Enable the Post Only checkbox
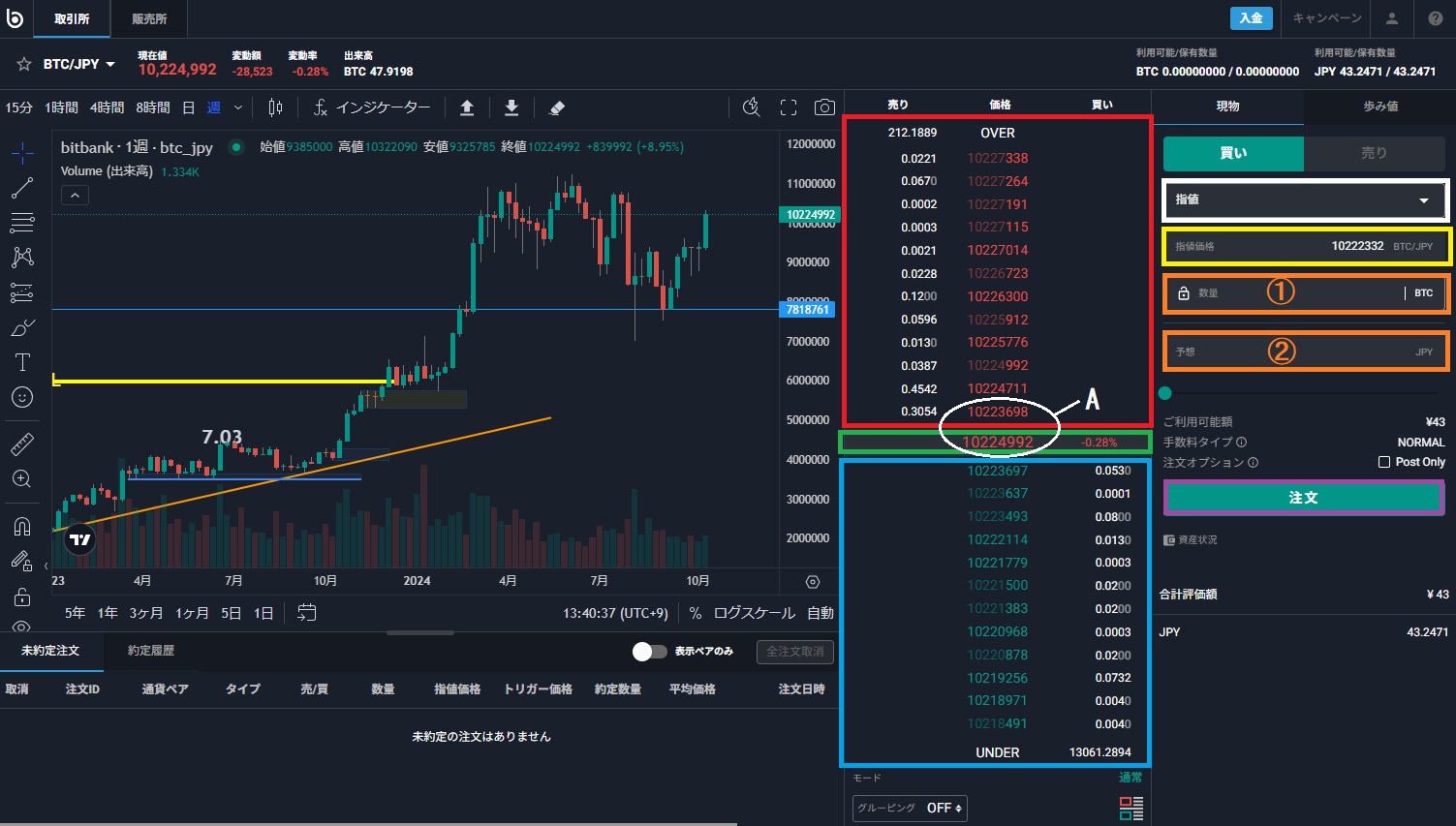The image size is (1456, 826). 1384,462
